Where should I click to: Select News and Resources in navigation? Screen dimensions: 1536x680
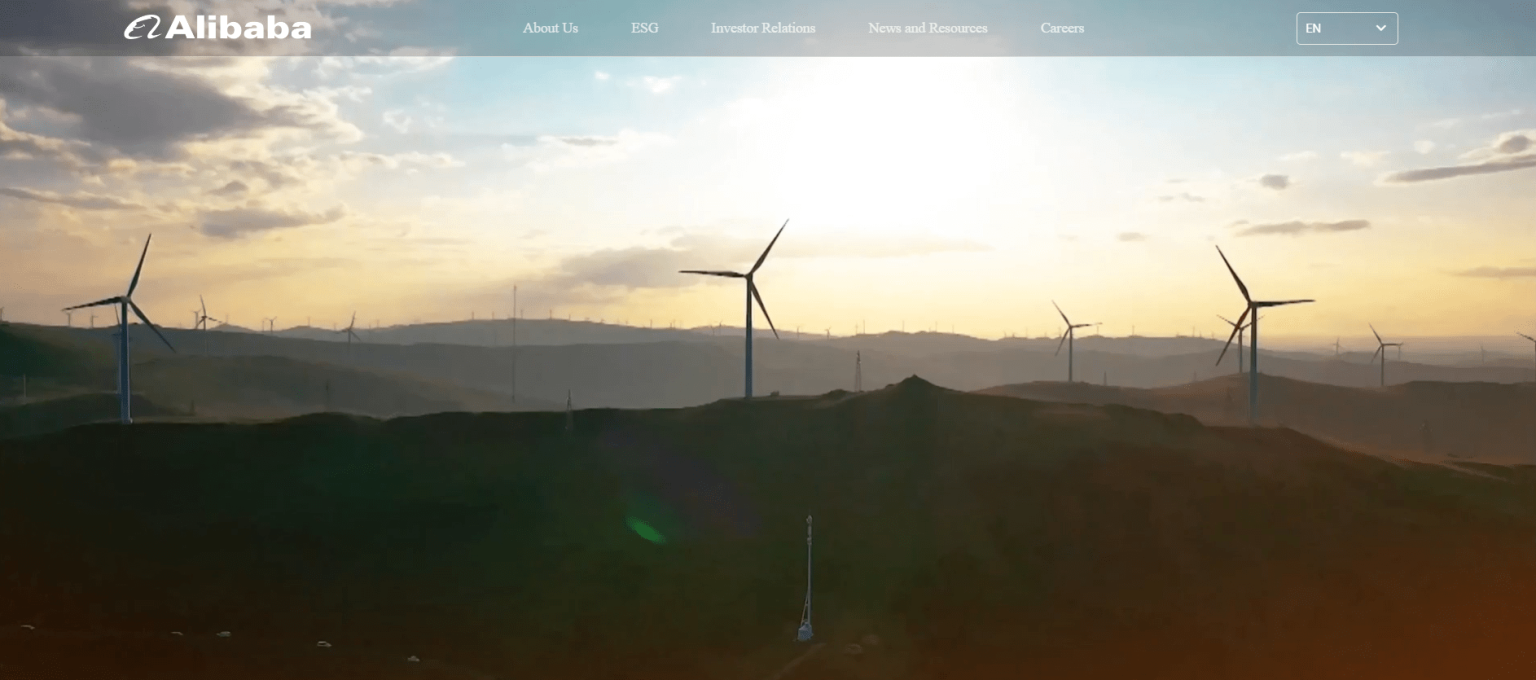tap(928, 28)
